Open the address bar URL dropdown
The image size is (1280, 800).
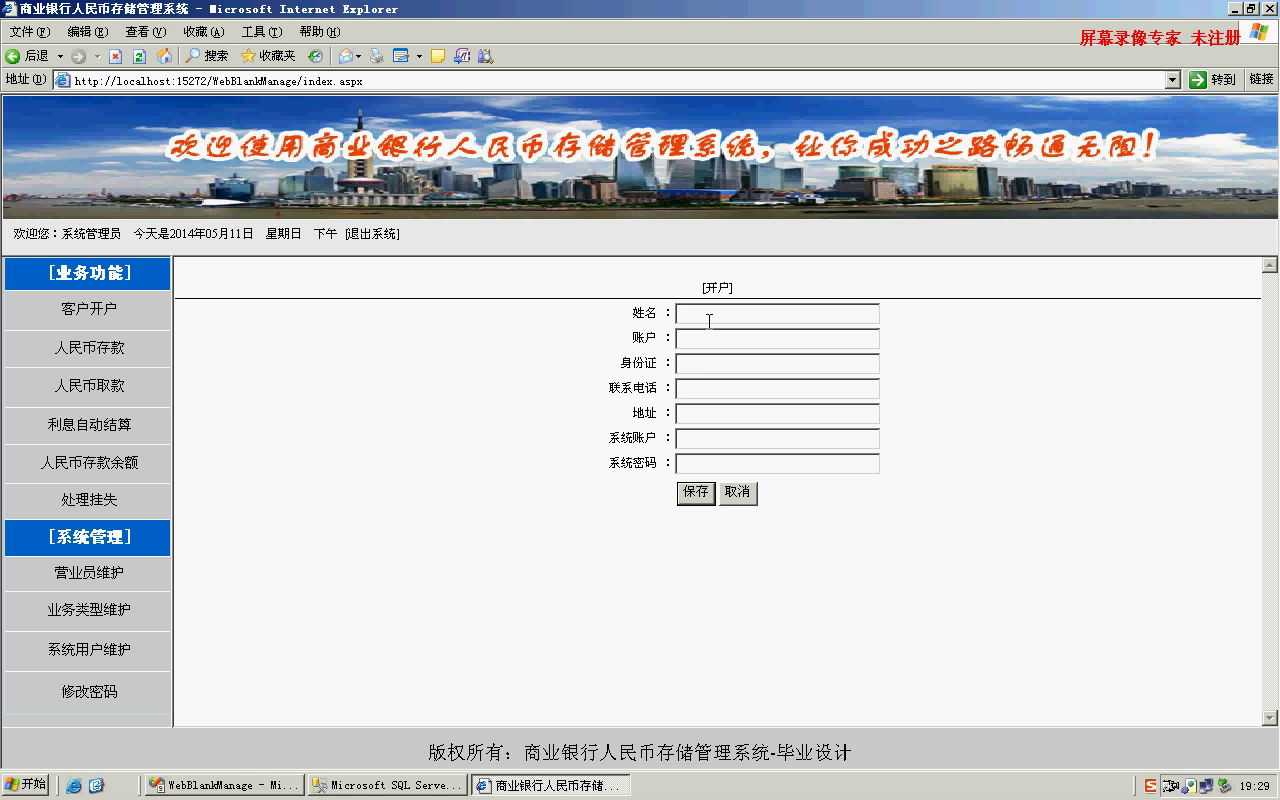pos(1173,80)
